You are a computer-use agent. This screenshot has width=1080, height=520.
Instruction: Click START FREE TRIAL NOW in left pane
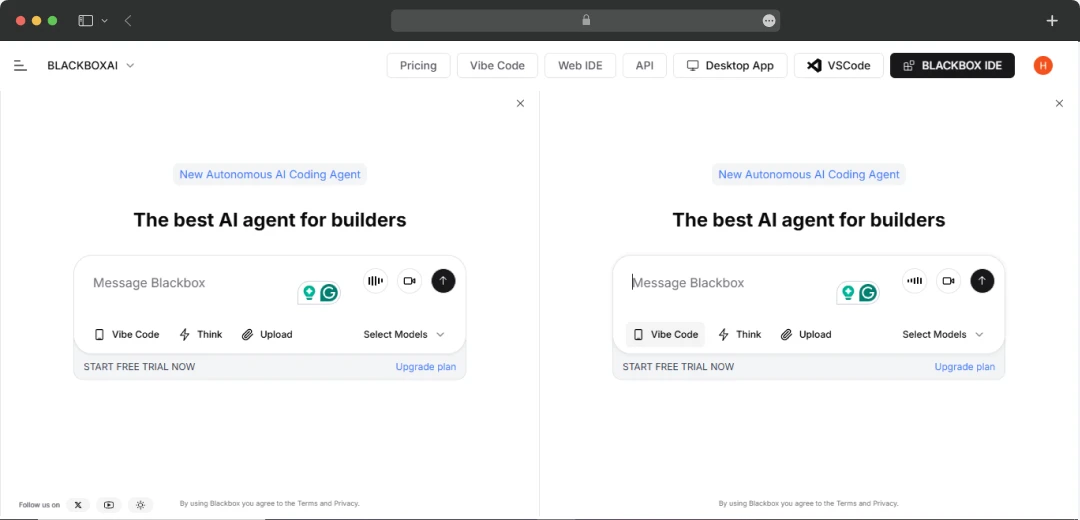139,366
